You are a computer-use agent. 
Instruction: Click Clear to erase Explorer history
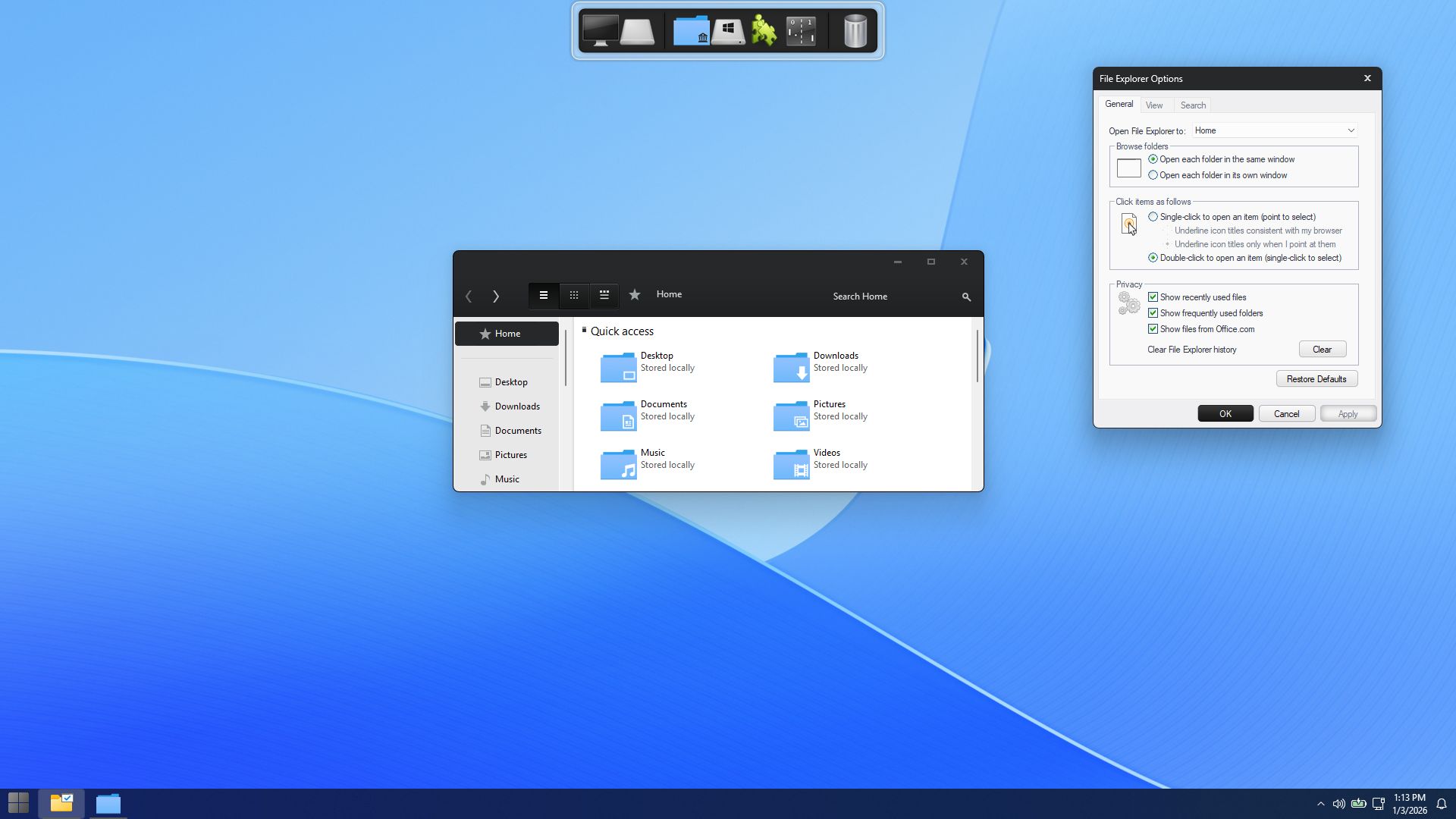(x=1322, y=350)
